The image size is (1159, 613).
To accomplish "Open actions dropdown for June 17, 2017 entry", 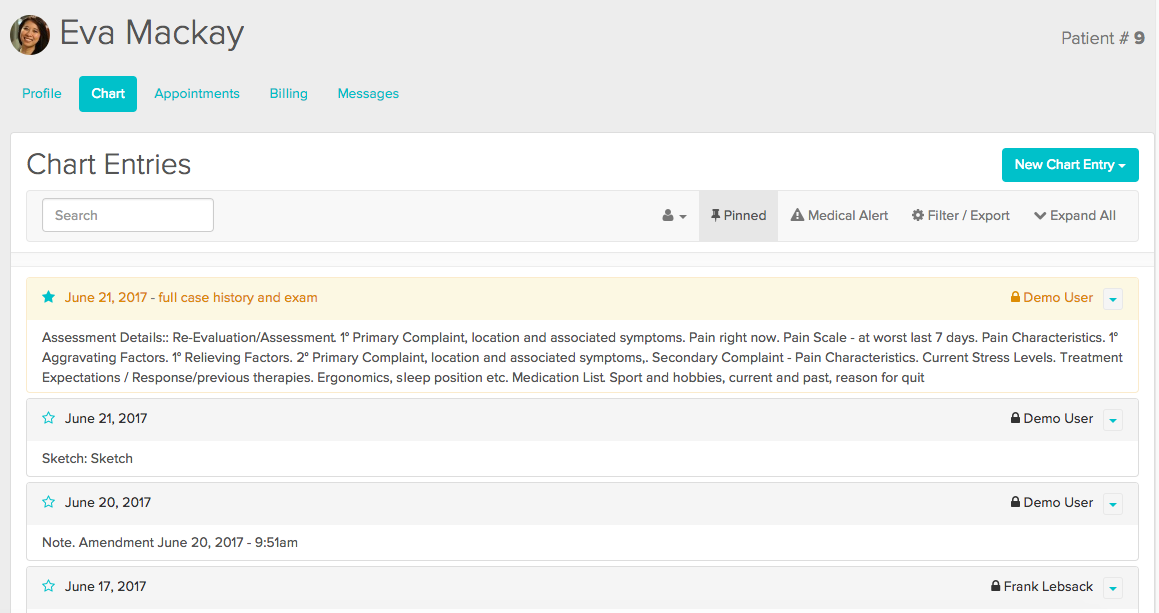I will tap(1112, 588).
